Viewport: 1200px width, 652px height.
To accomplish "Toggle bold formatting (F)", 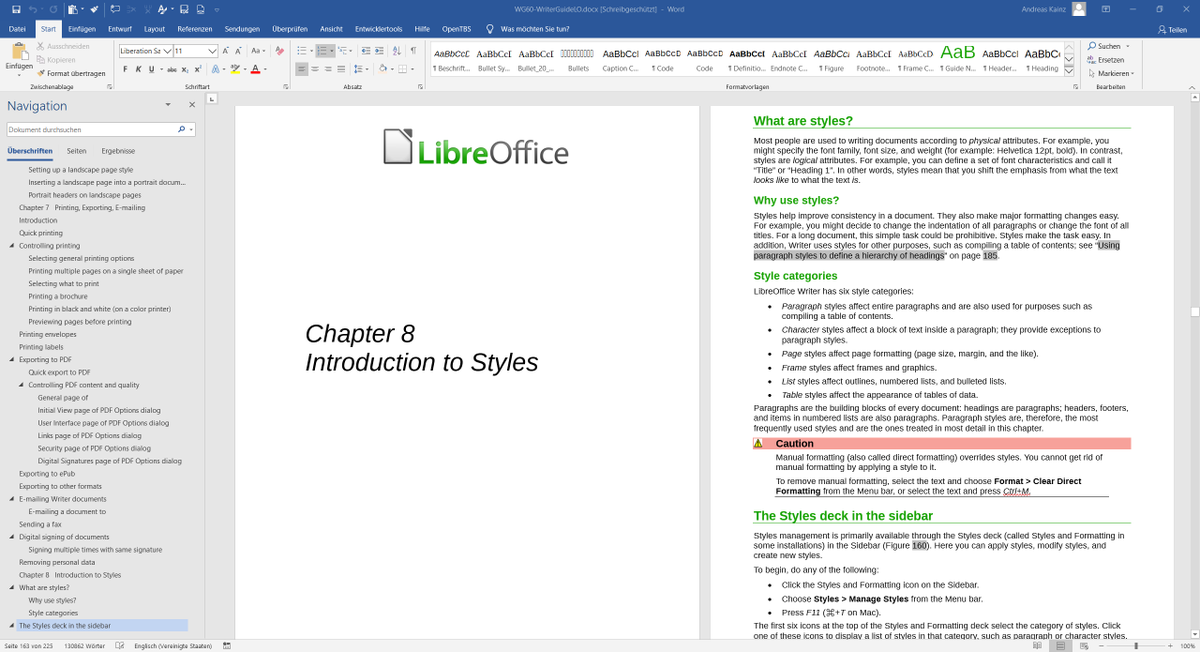I will click(x=126, y=69).
